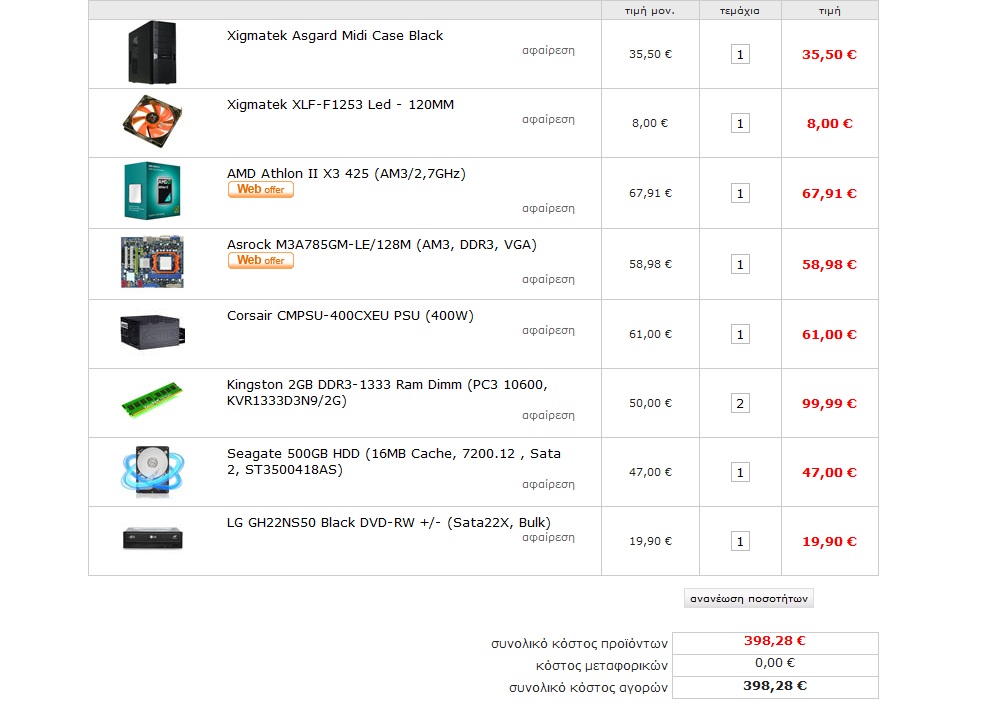Remove the Corsair PSU via αφαίρεση link
This screenshot has width=1008, height=716.
coord(548,330)
